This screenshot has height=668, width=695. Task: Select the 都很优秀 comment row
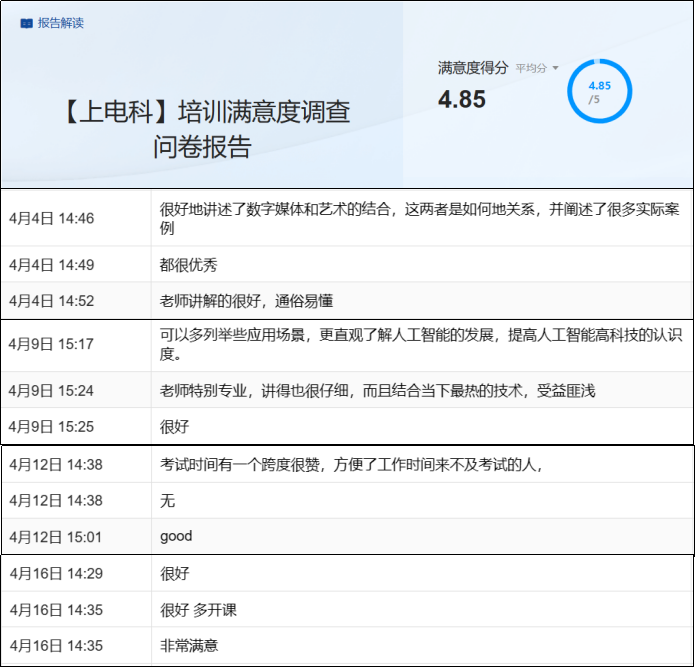tap(189, 265)
